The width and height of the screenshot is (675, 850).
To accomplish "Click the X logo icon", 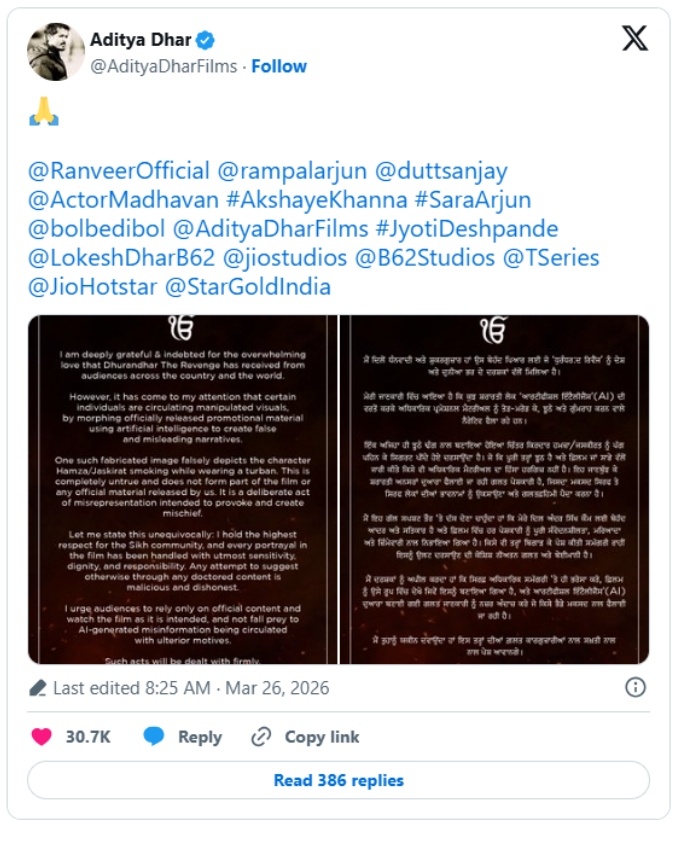I will pos(634,38).
